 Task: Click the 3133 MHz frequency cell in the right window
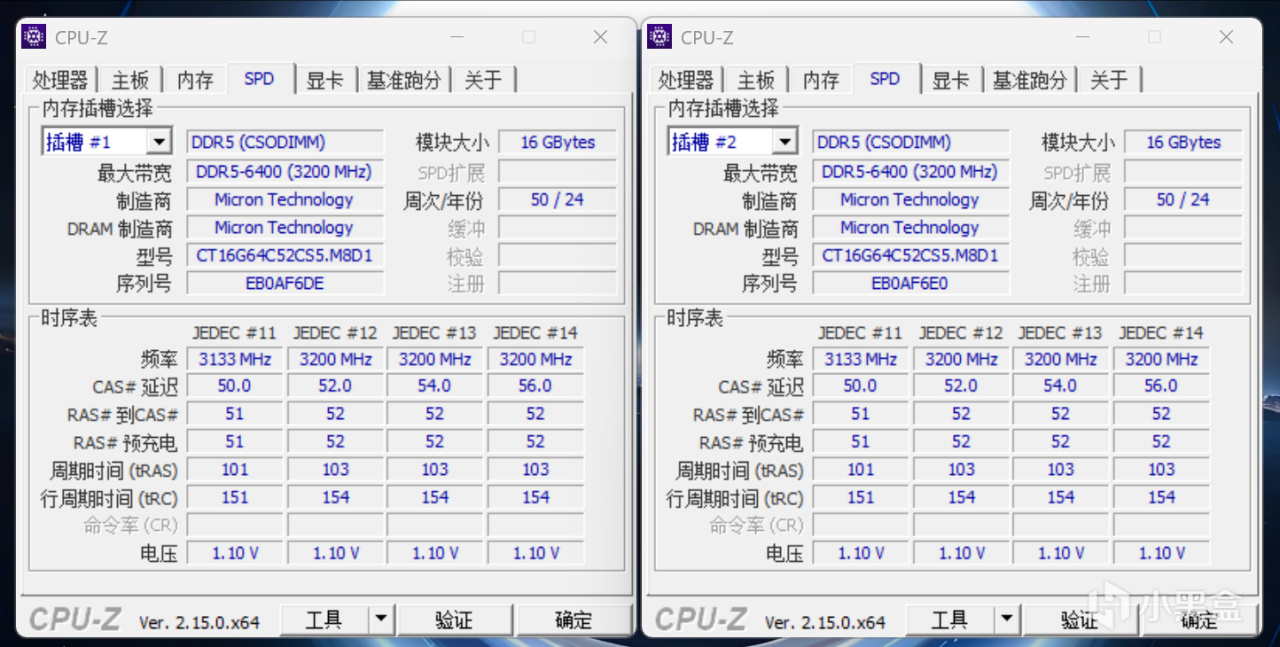pyautogui.click(x=861, y=358)
